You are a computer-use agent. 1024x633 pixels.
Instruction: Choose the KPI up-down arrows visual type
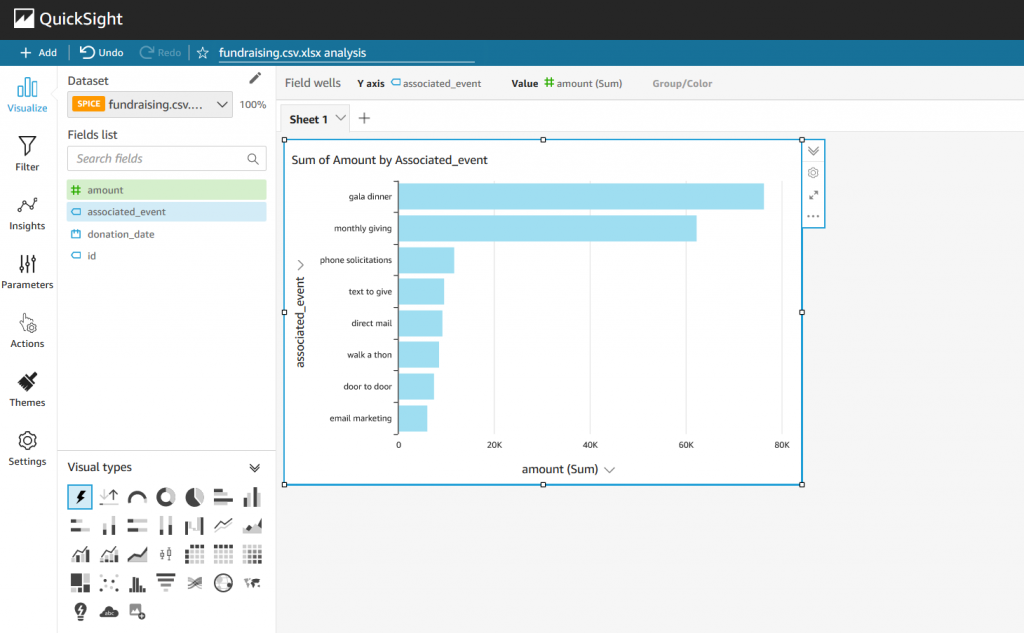click(109, 497)
